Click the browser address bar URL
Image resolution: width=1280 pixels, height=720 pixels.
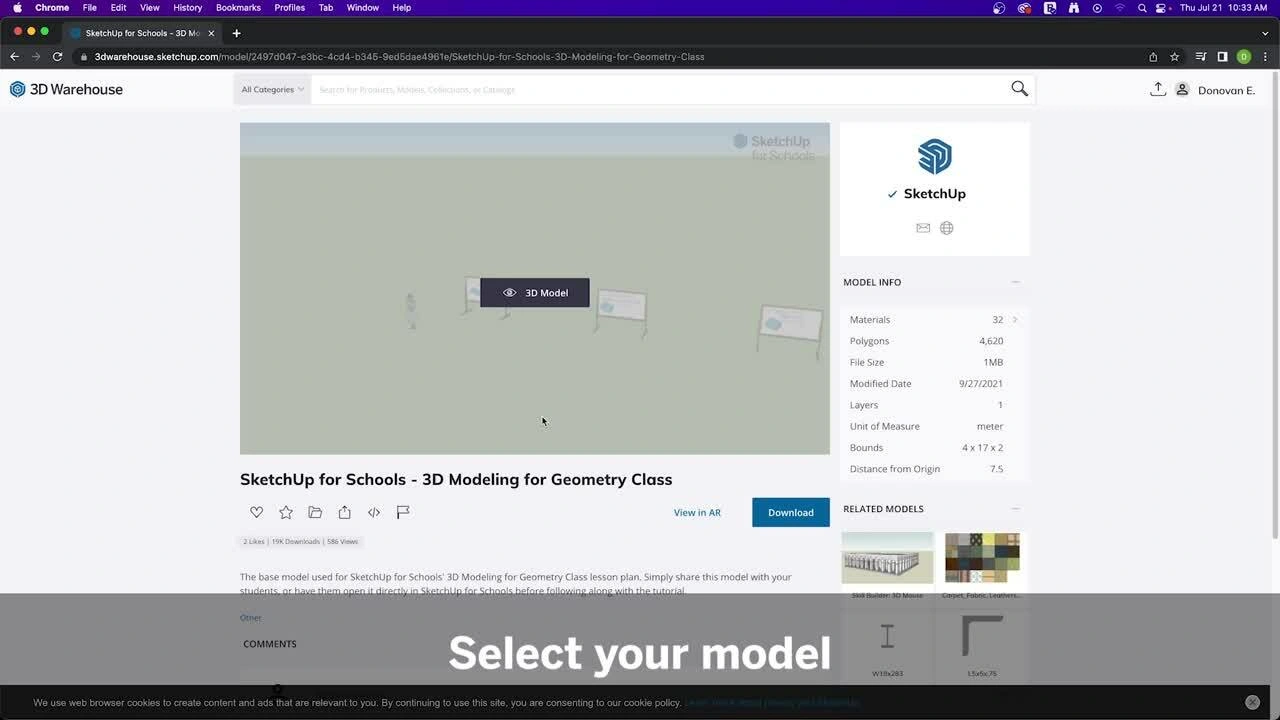click(x=400, y=57)
